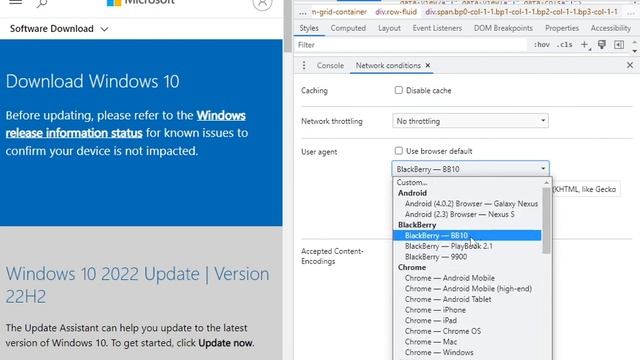Open the Properties tab
This screenshot has height=360, width=640.
562,28
